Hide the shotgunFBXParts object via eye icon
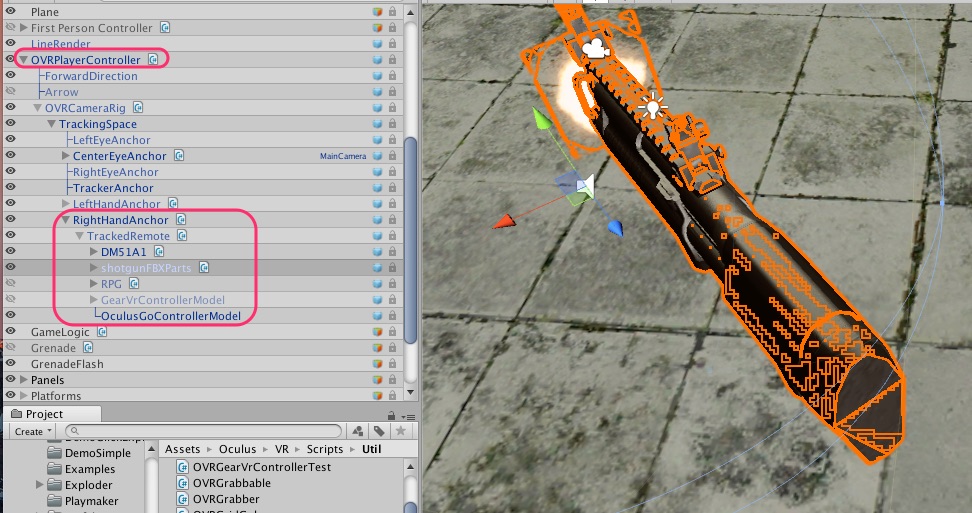Screen dimensions: 972x513 point(10,268)
